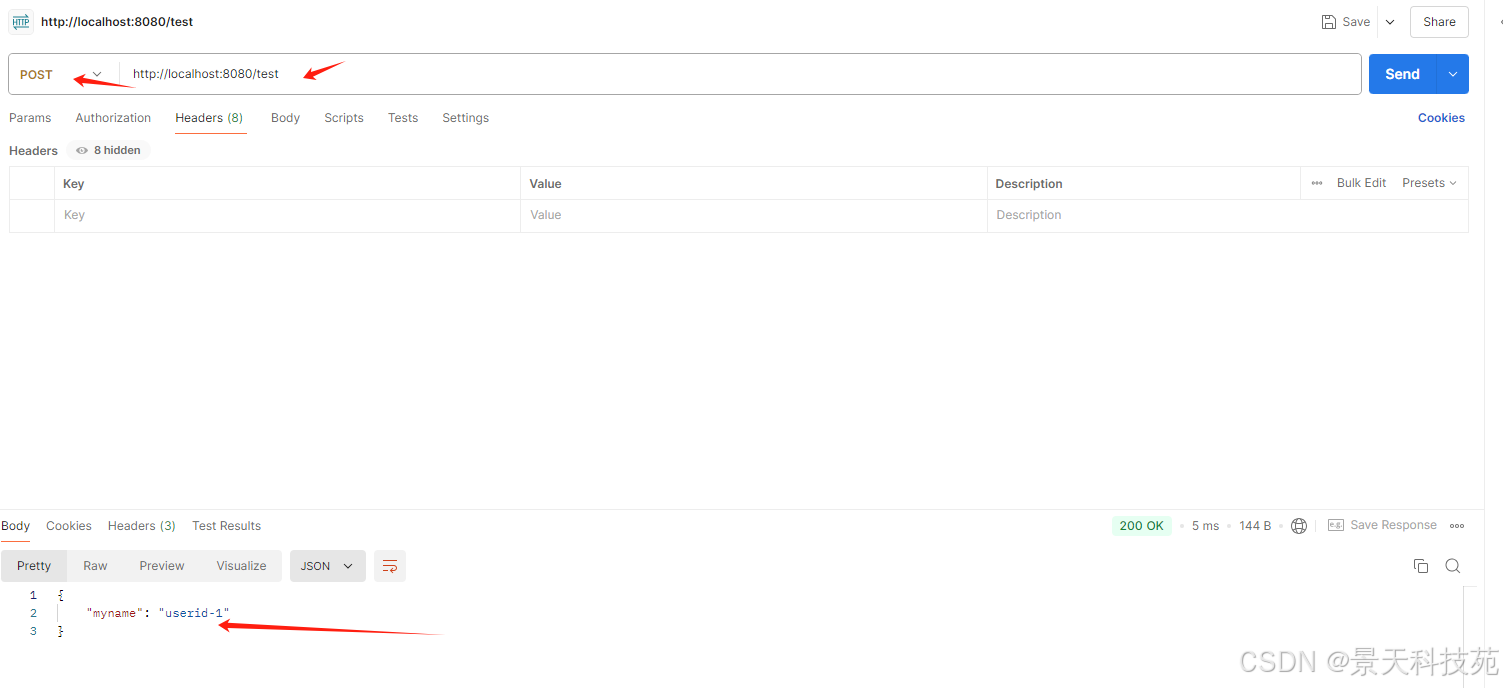Select the Headers (8) tab
The height and width of the screenshot is (688, 1503).
coord(209,118)
